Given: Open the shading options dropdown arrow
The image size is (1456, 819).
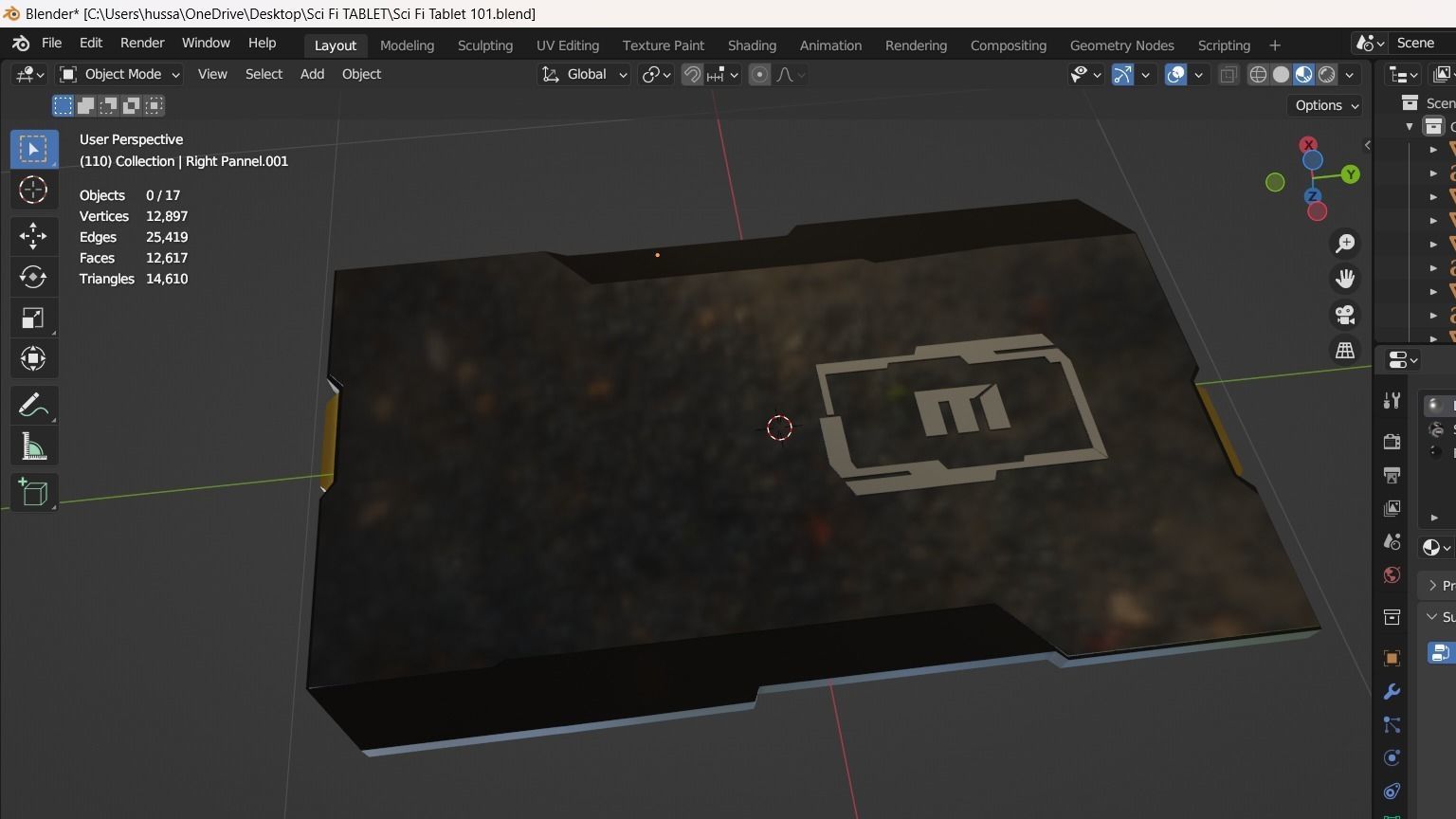Looking at the screenshot, I should (x=1350, y=74).
